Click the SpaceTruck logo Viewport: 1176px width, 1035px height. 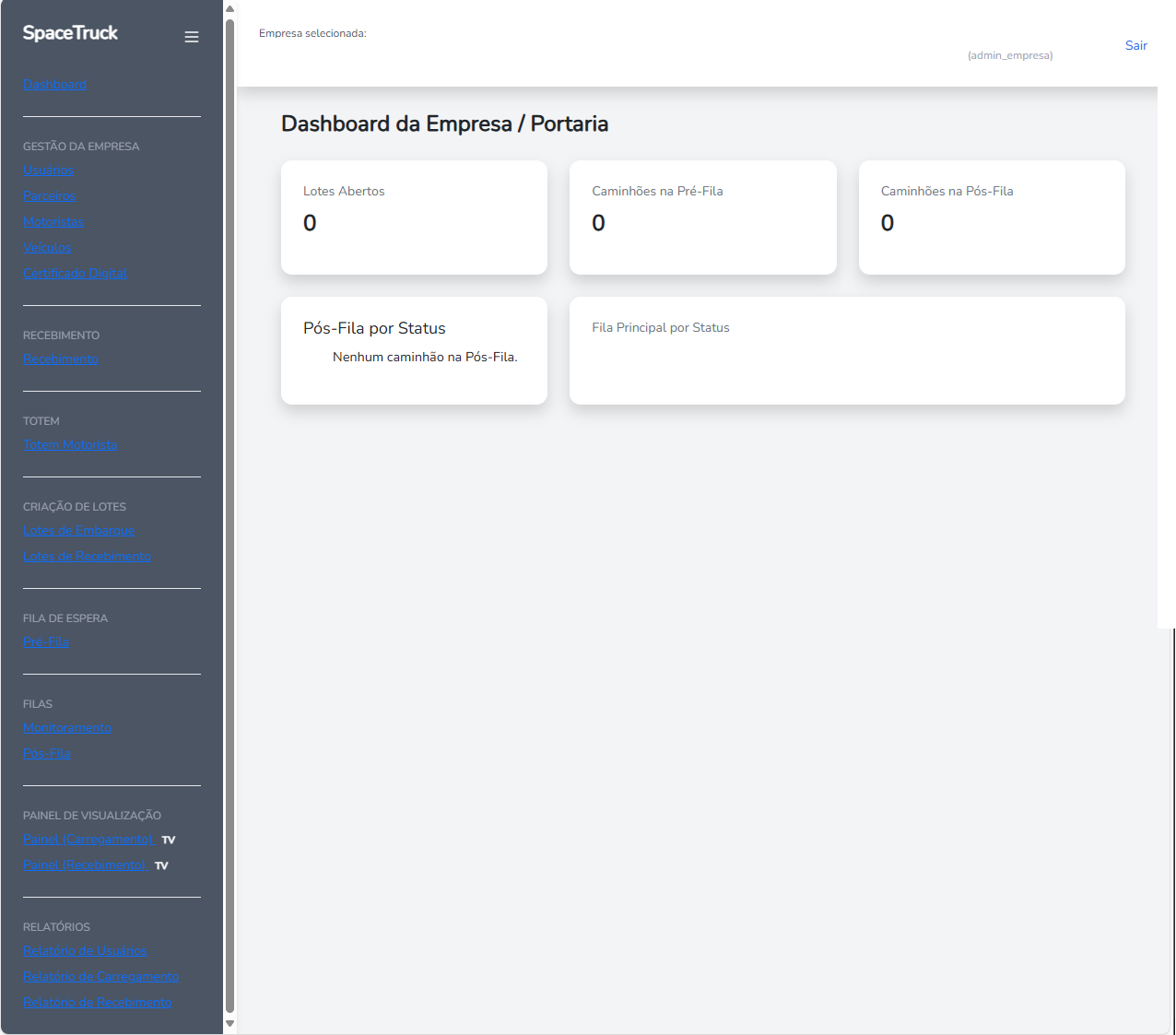click(69, 31)
